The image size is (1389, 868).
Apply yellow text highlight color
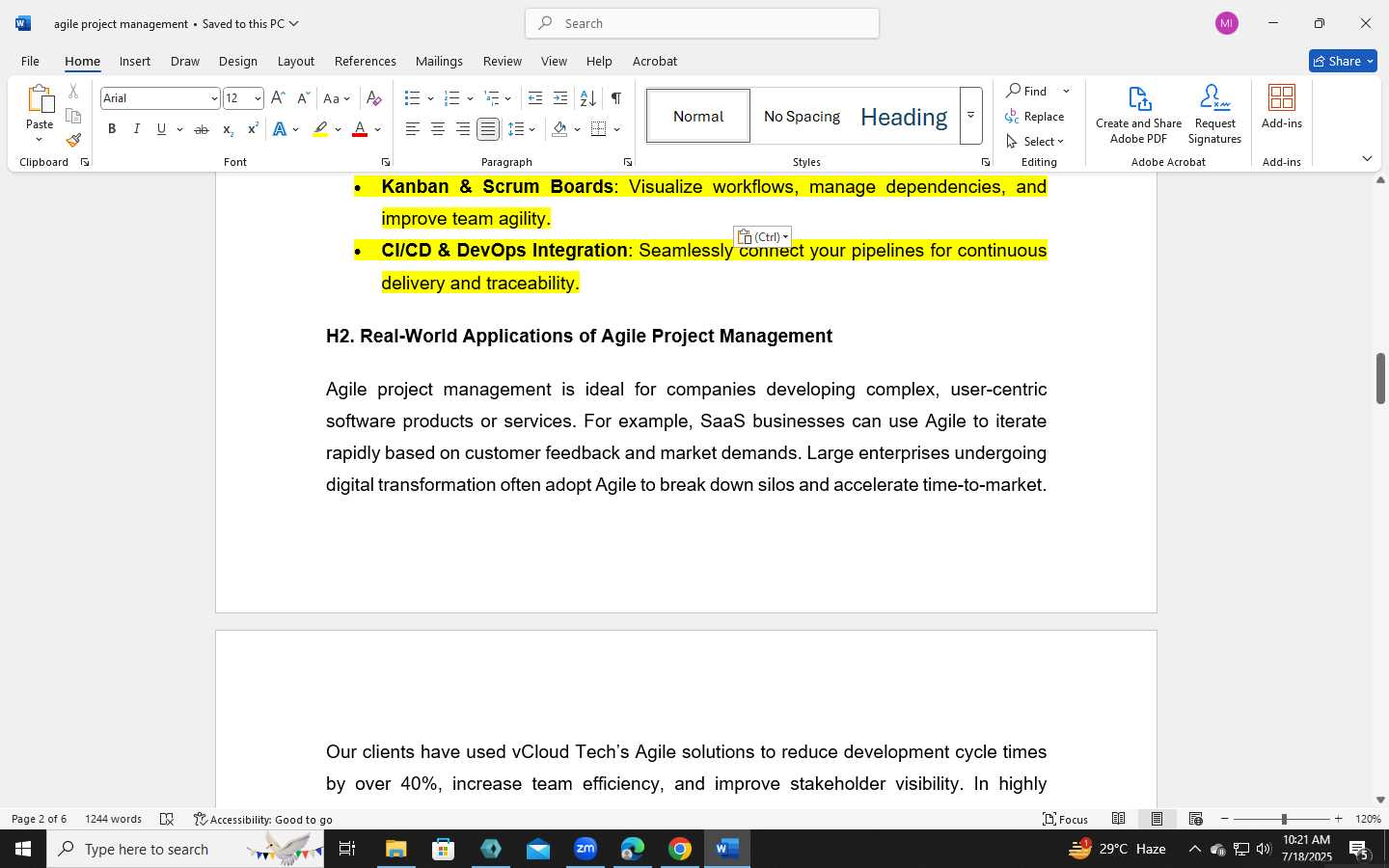[320, 129]
